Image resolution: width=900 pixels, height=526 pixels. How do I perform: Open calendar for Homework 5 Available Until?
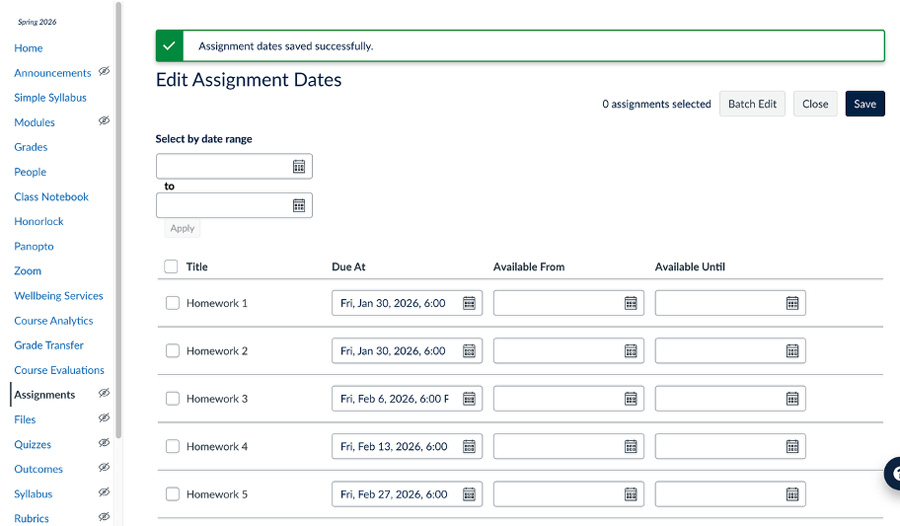click(792, 494)
